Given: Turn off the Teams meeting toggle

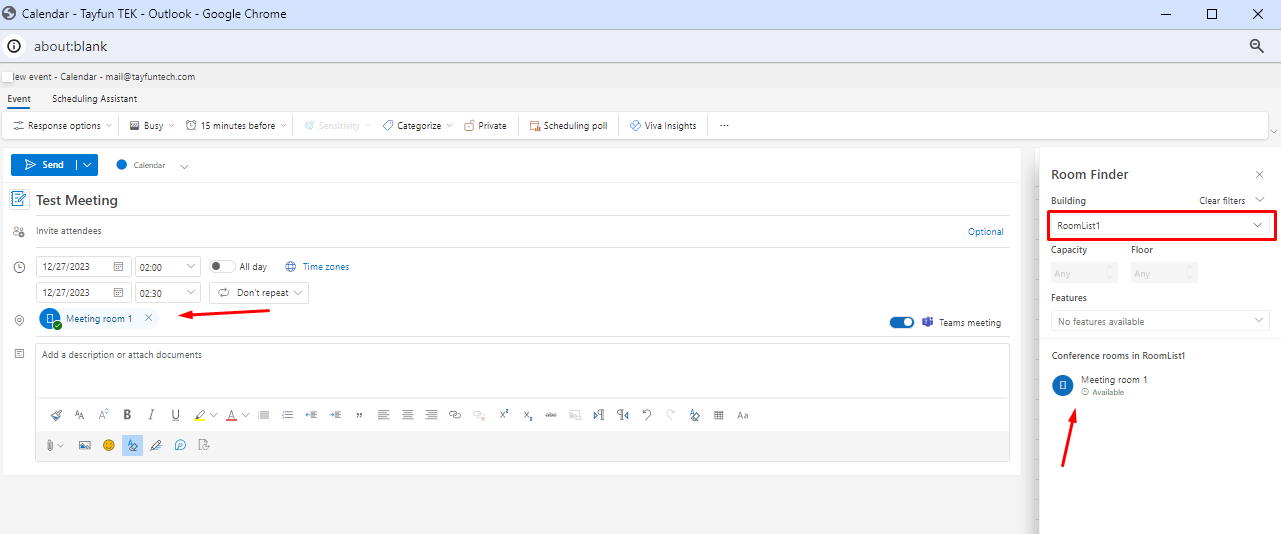Looking at the screenshot, I should (x=902, y=322).
